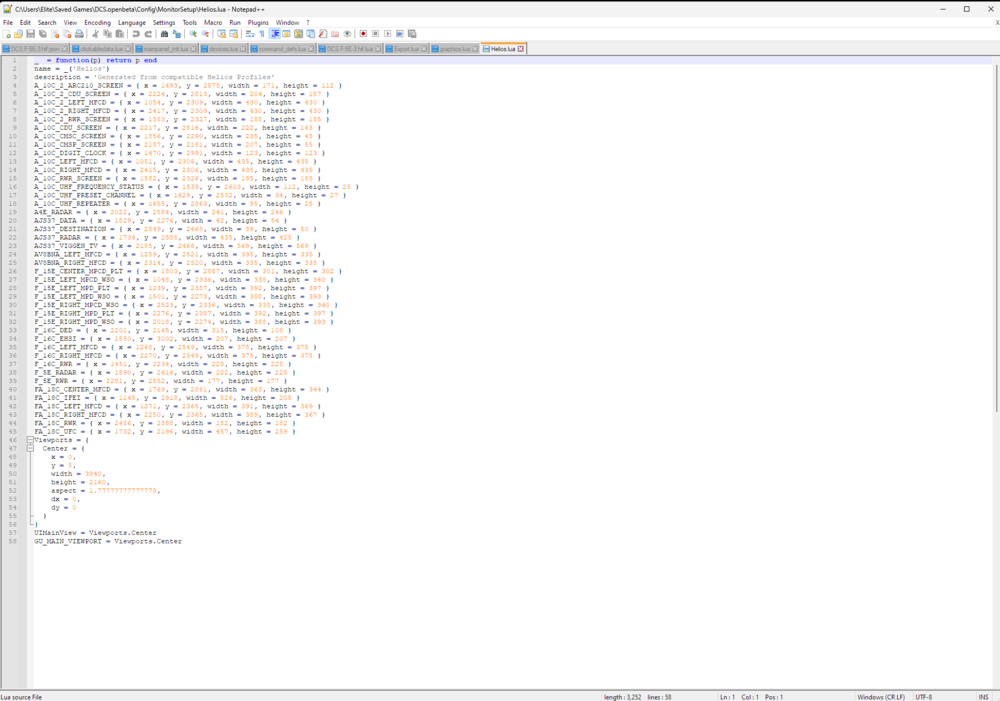
Task: Cut selection with the scissors icon
Action: click(95, 34)
